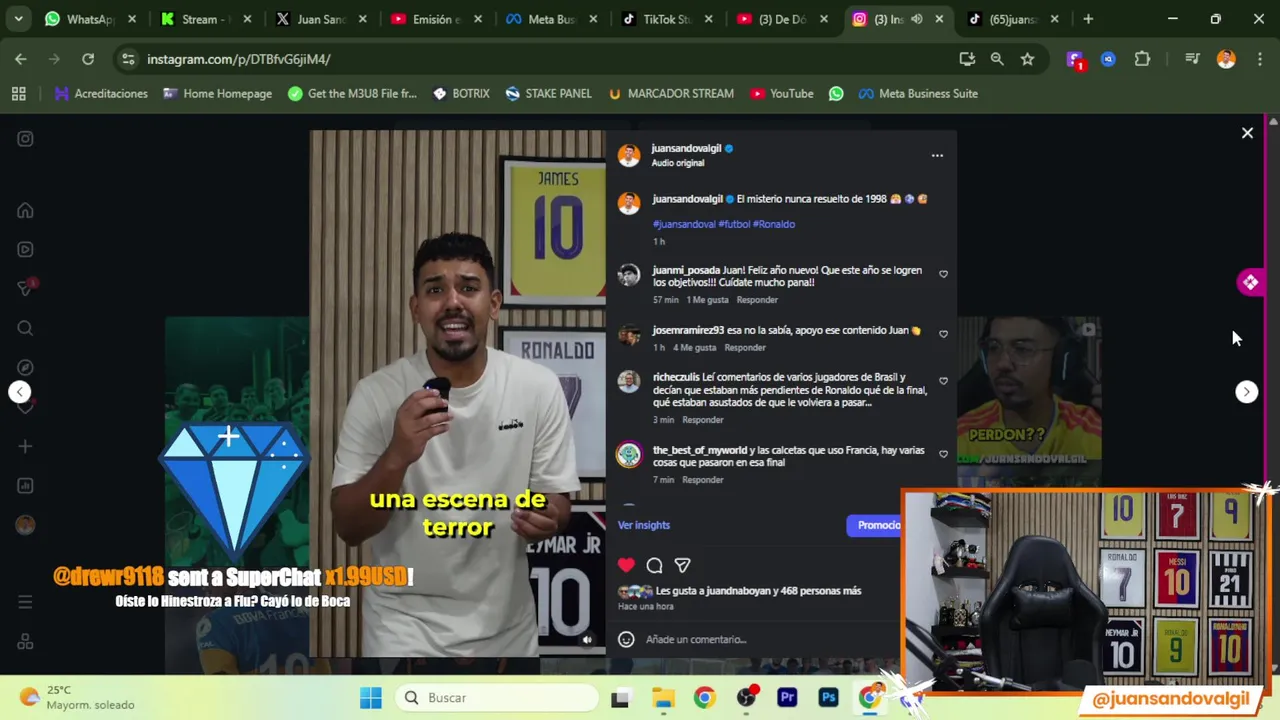
Task: Open the #Ronaldo hashtag
Action: (774, 224)
